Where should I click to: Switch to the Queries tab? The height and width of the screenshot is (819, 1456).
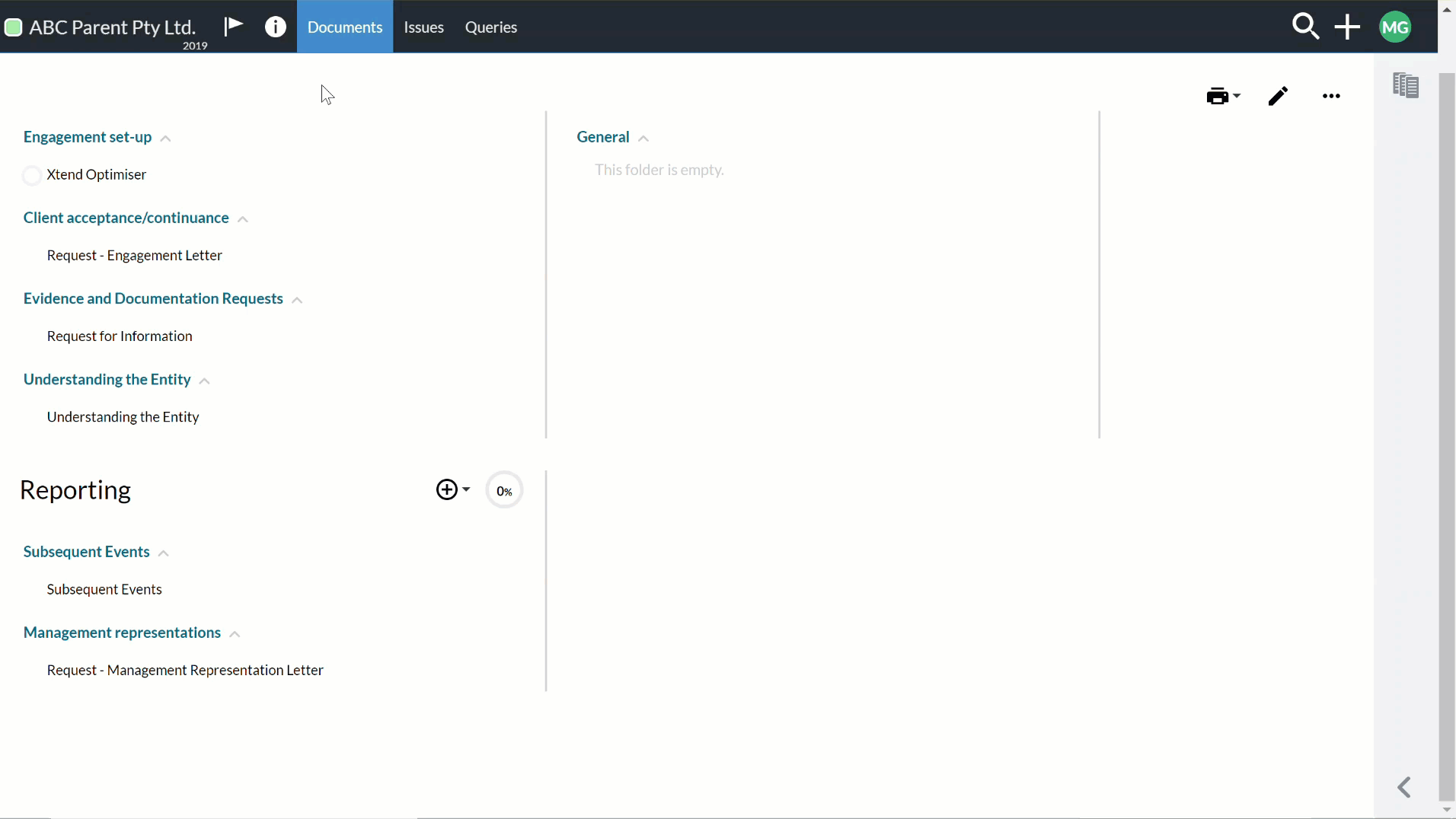[491, 27]
